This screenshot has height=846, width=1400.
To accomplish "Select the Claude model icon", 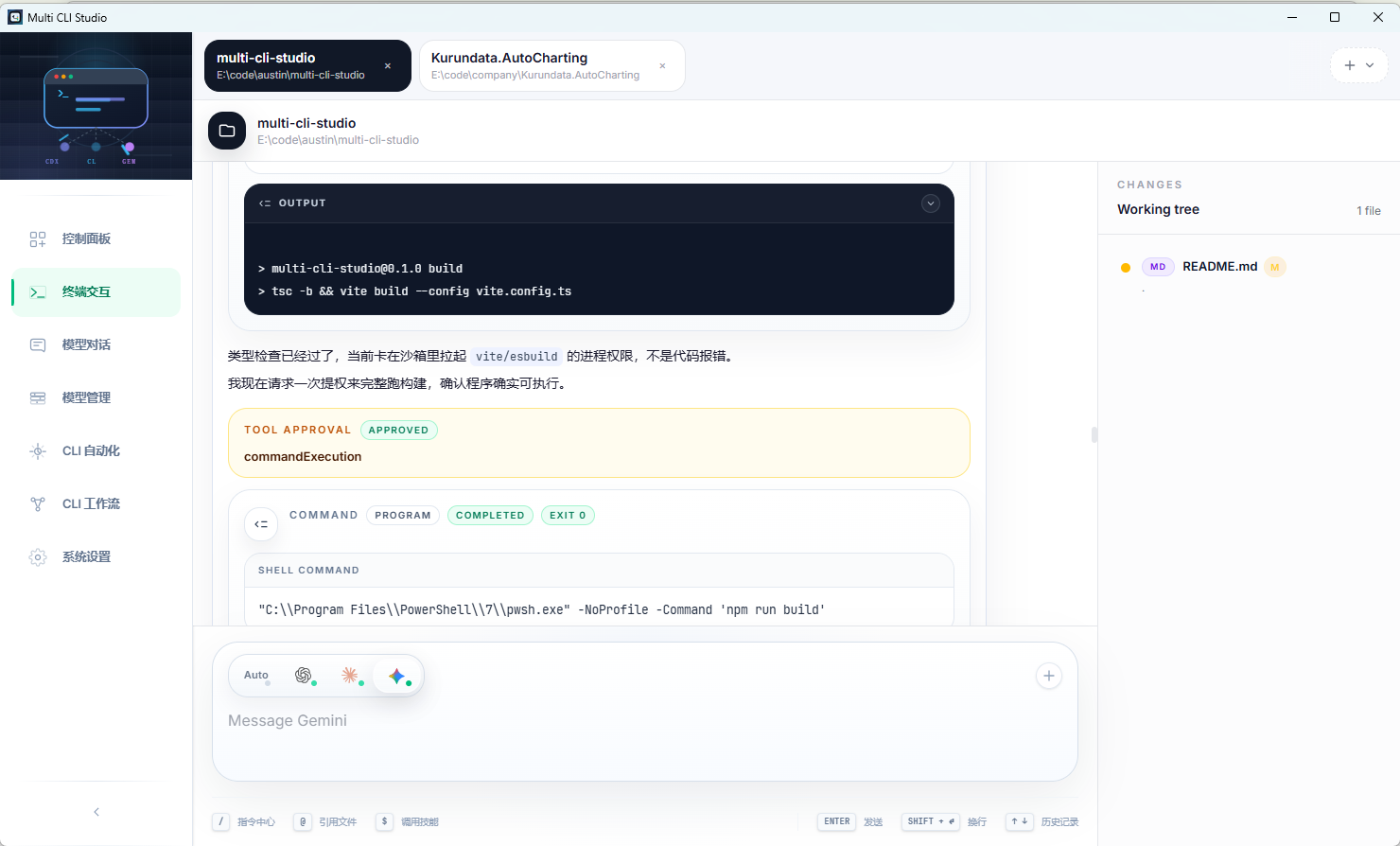I will [350, 675].
